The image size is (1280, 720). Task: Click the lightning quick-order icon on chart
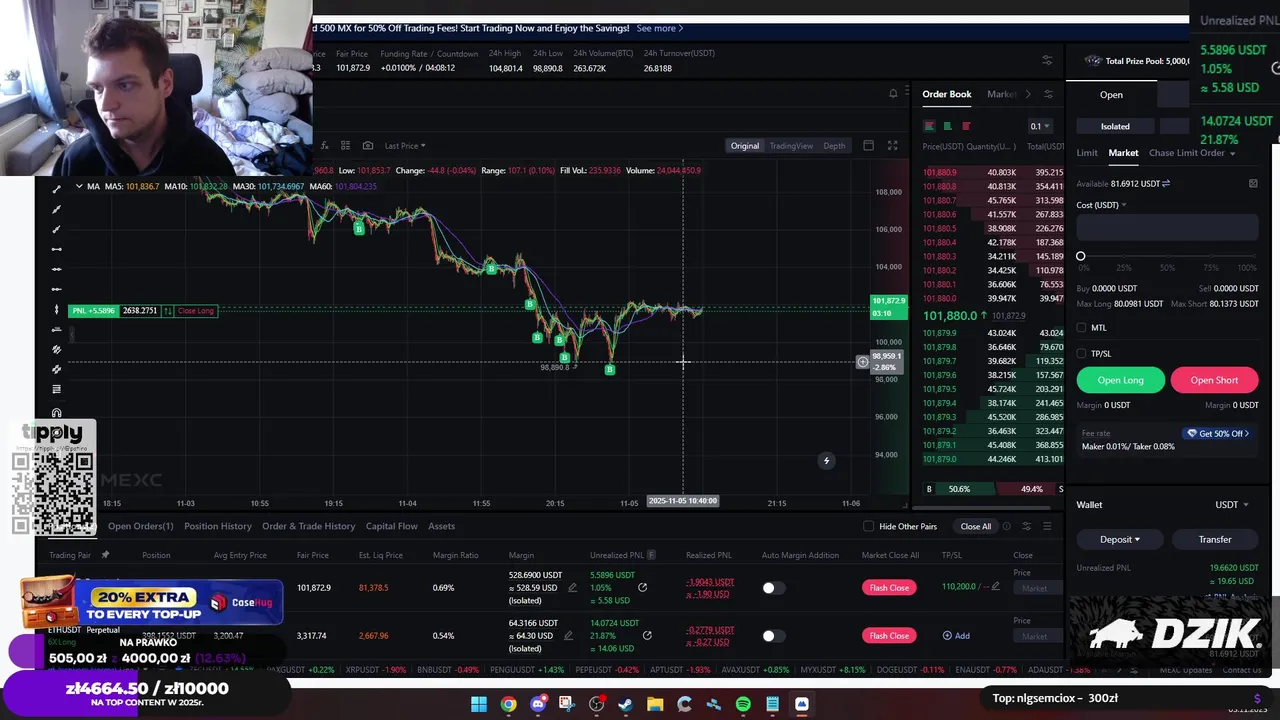click(x=826, y=461)
